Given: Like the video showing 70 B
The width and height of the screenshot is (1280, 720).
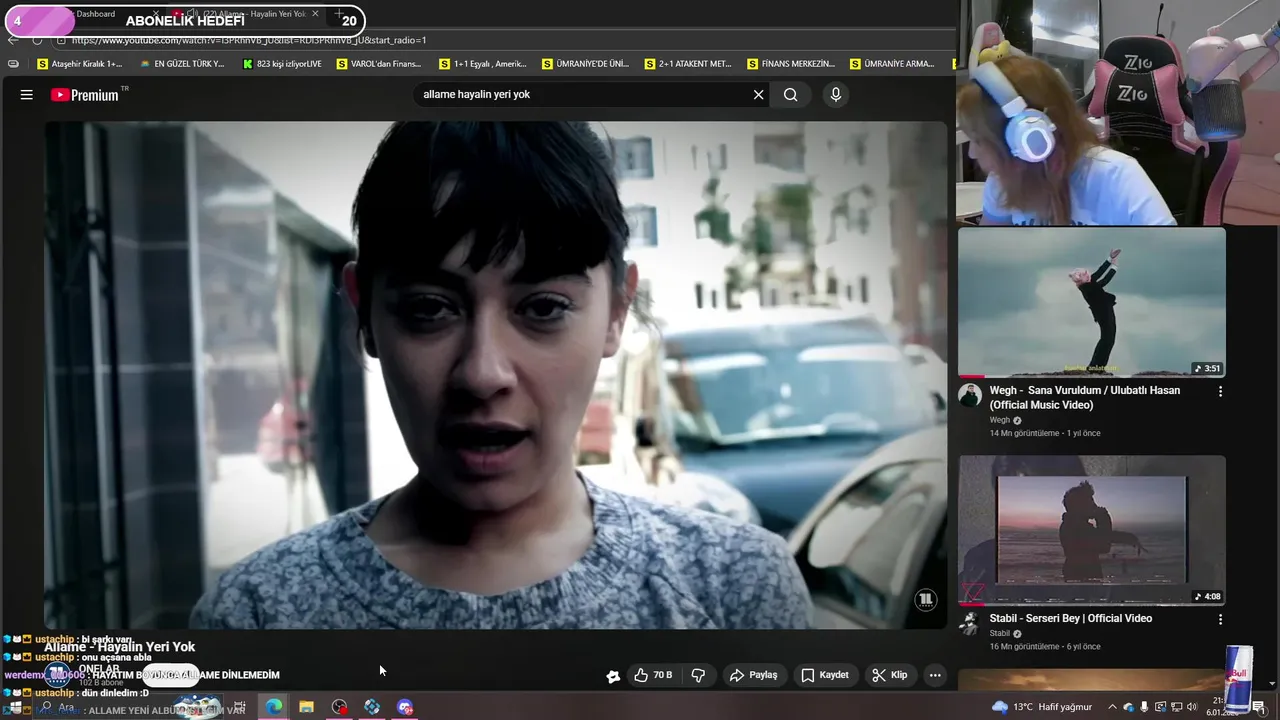Looking at the screenshot, I should tap(653, 675).
